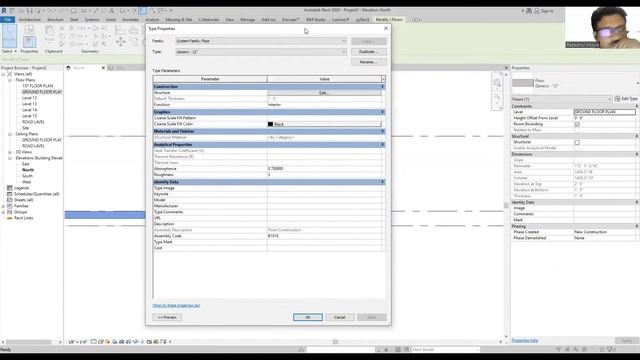Confirm Type Properties with OK
The height and width of the screenshot is (360, 640).
(x=308, y=317)
